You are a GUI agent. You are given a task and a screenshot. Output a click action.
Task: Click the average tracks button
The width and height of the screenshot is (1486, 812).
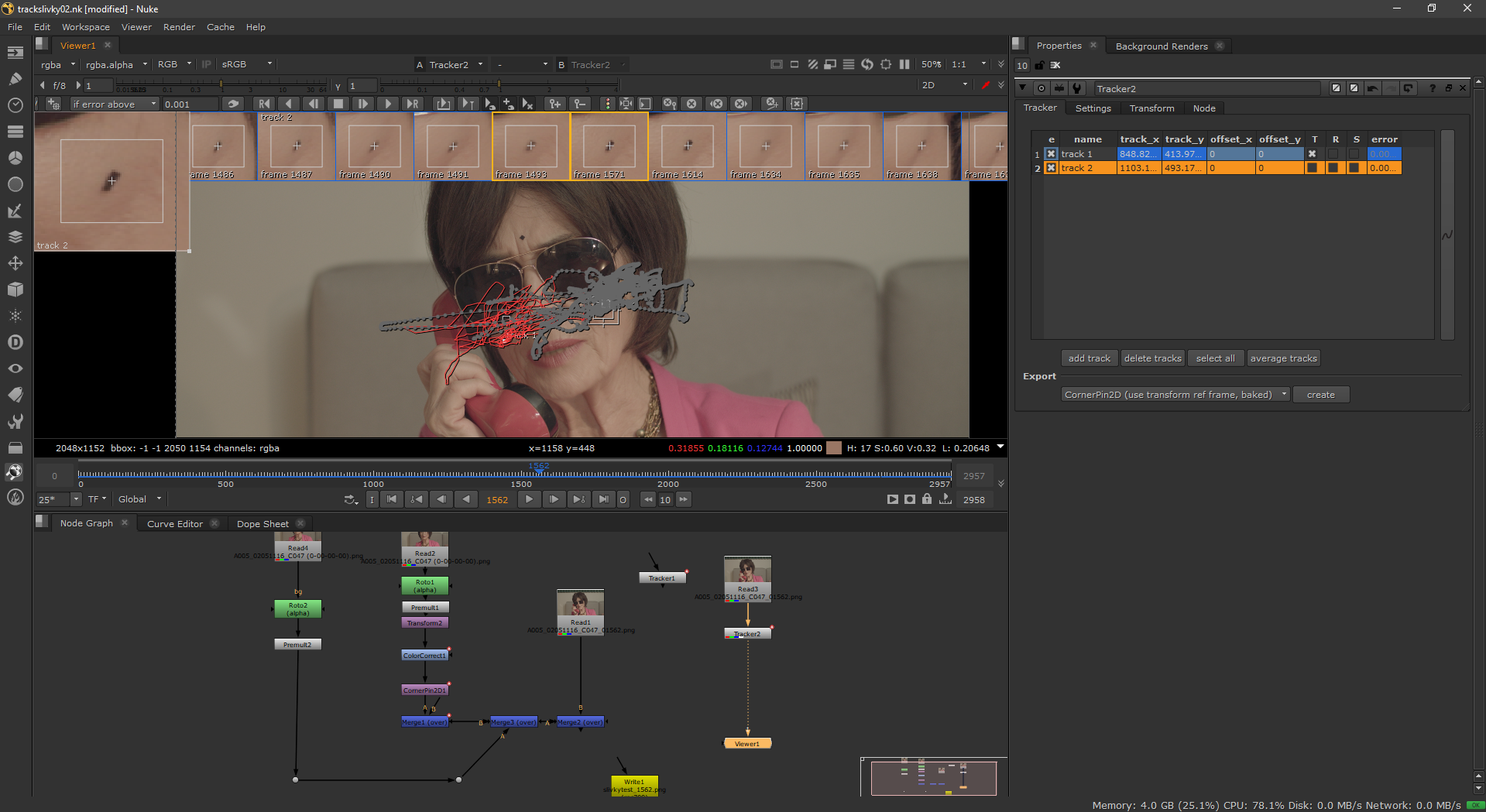(x=1283, y=358)
